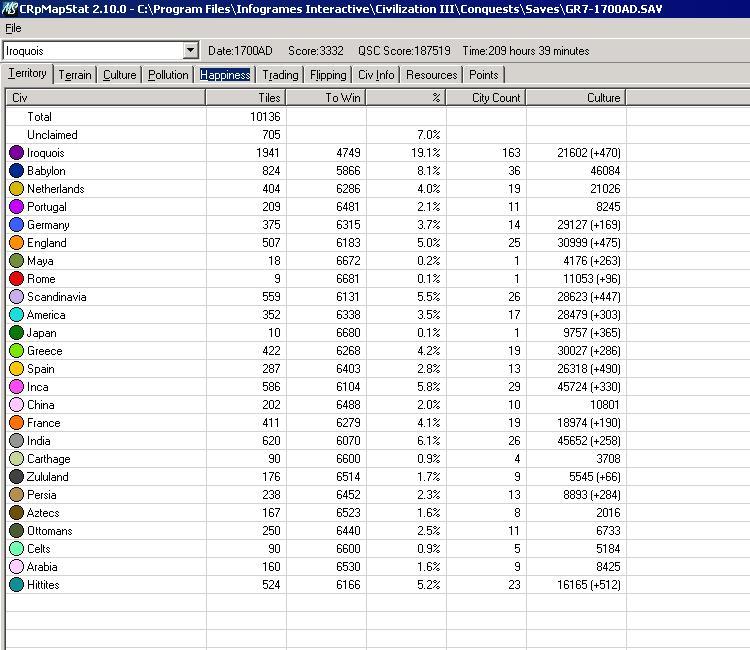This screenshot has width=750, height=650.
Task: Open the Points tab
Action: [484, 75]
